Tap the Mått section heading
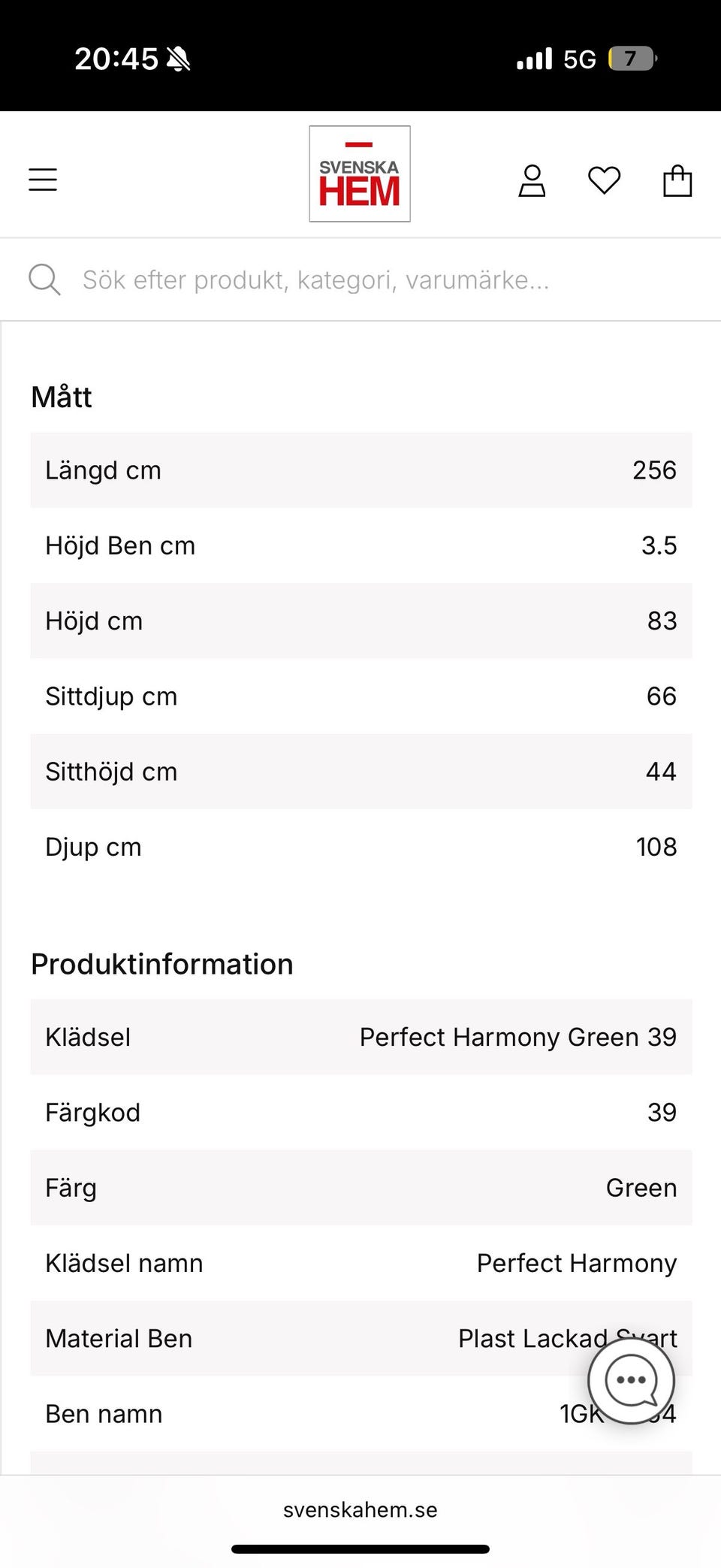The image size is (721, 1568). (x=62, y=397)
